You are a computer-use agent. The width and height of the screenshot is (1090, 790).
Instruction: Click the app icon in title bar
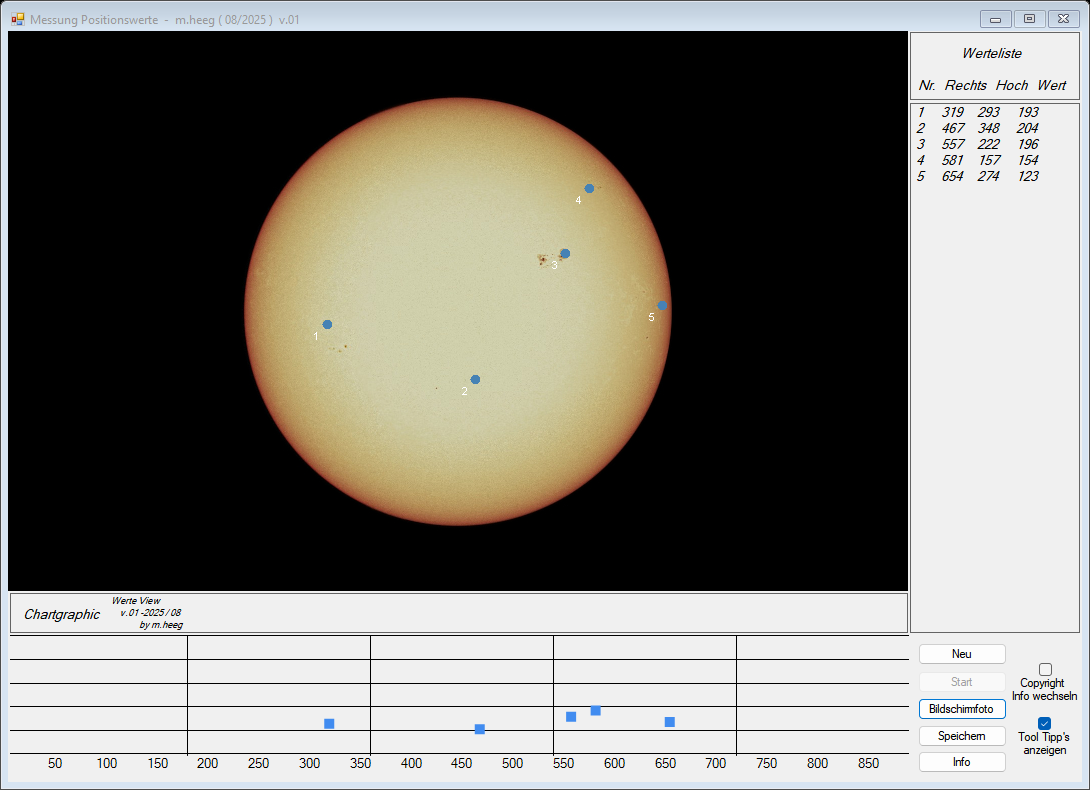[17, 19]
